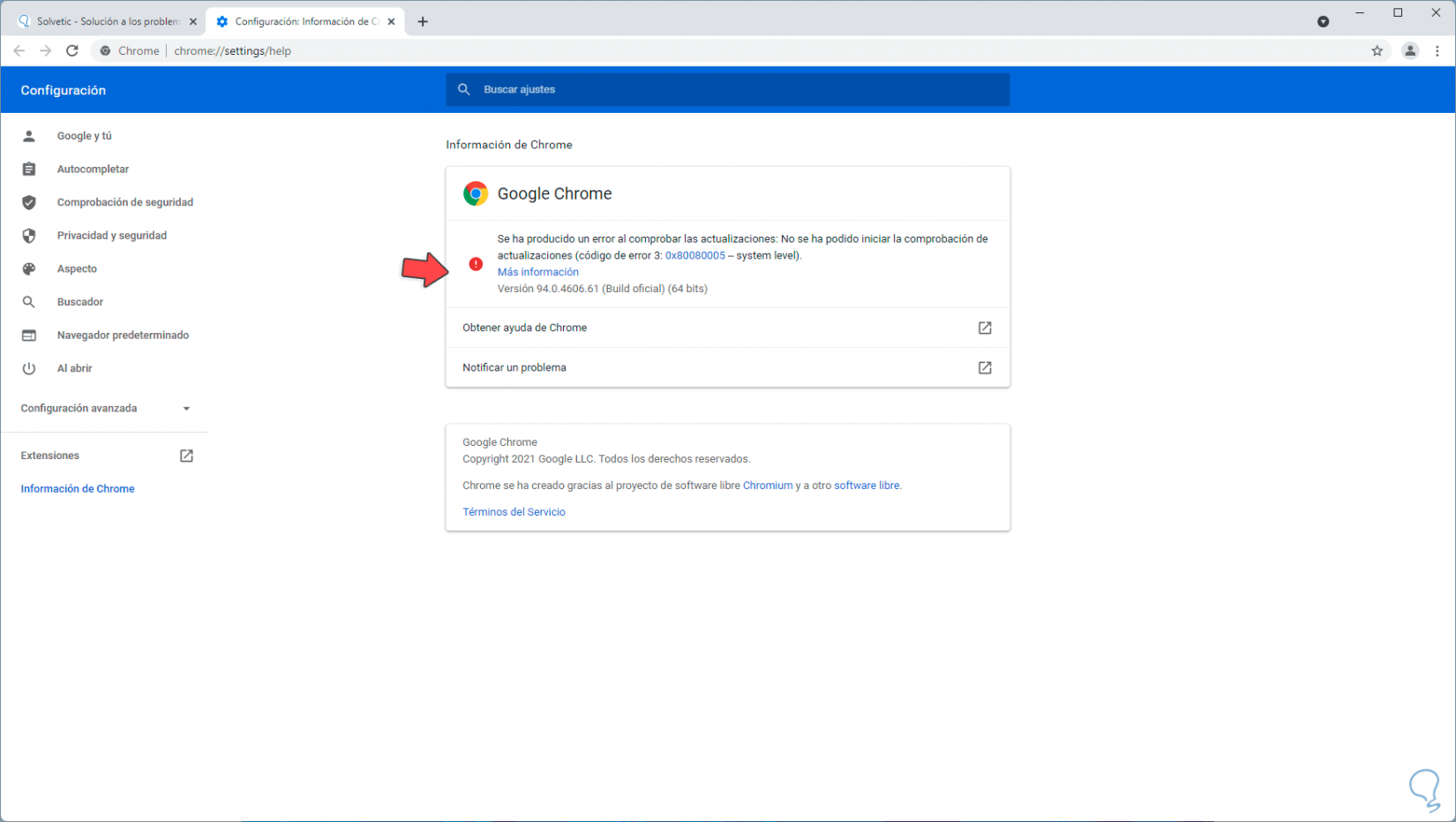Viewport: 1456px width, 822px height.
Task: Click the Autocompletar clipboard icon
Action: click(x=29, y=170)
